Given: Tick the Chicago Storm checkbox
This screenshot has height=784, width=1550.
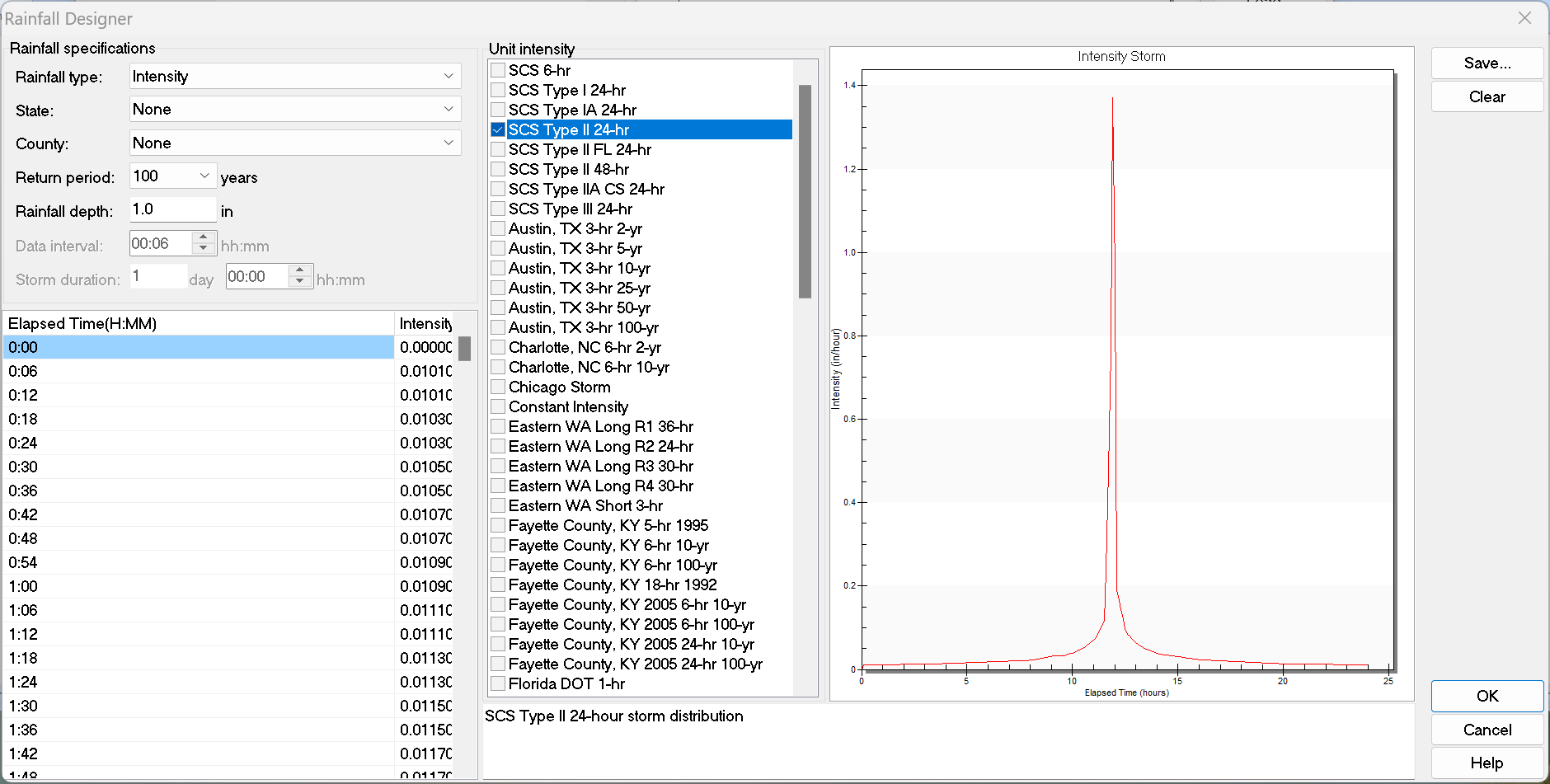Looking at the screenshot, I should point(498,387).
